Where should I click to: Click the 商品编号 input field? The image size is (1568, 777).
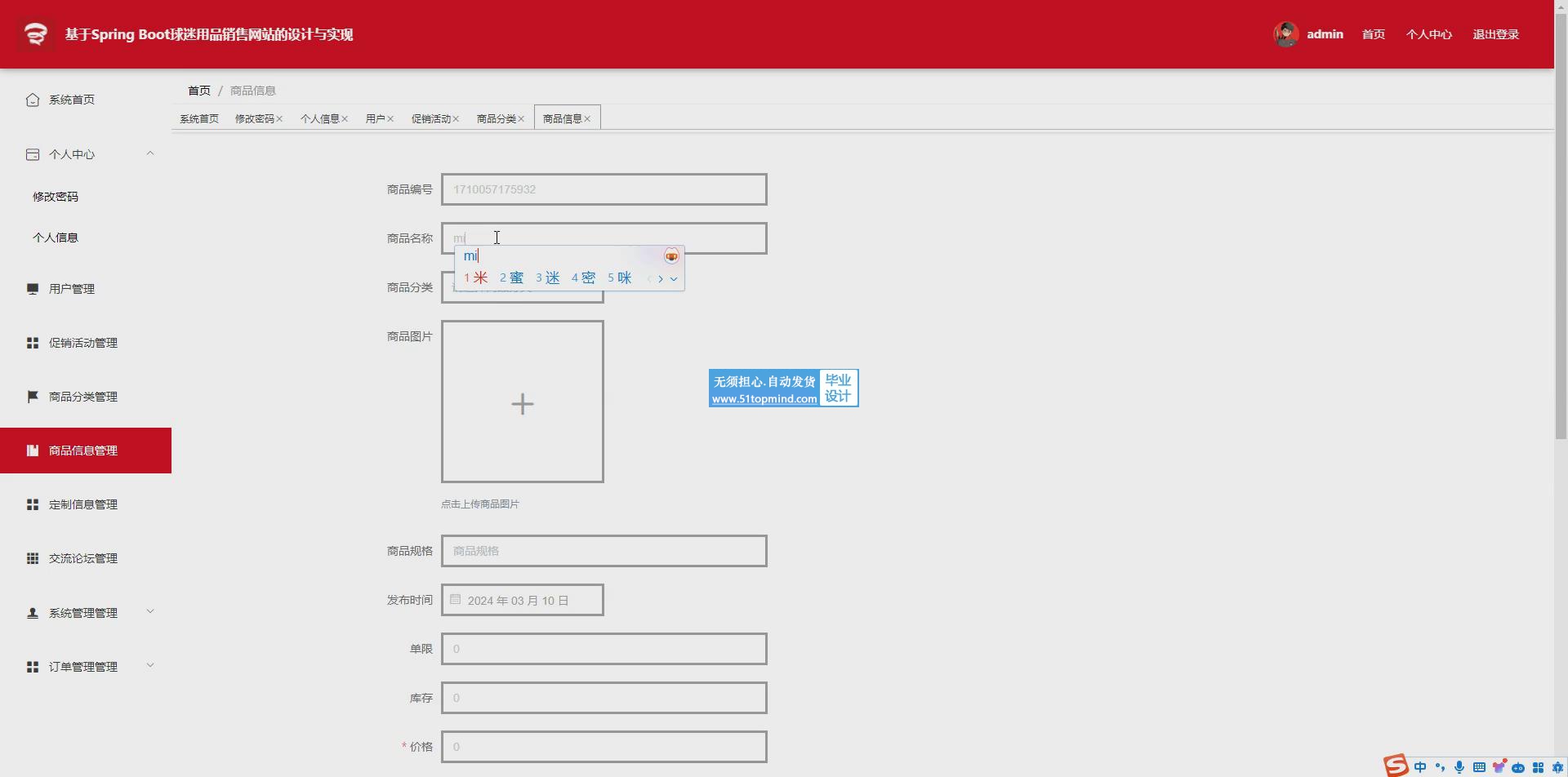pos(604,189)
